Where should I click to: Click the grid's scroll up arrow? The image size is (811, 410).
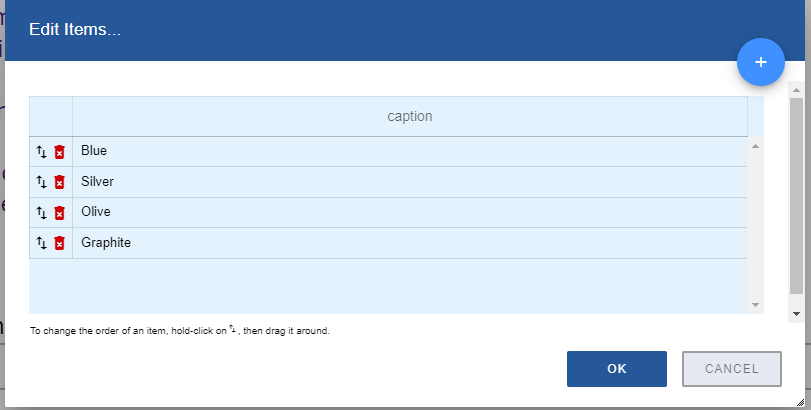pyautogui.click(x=755, y=146)
